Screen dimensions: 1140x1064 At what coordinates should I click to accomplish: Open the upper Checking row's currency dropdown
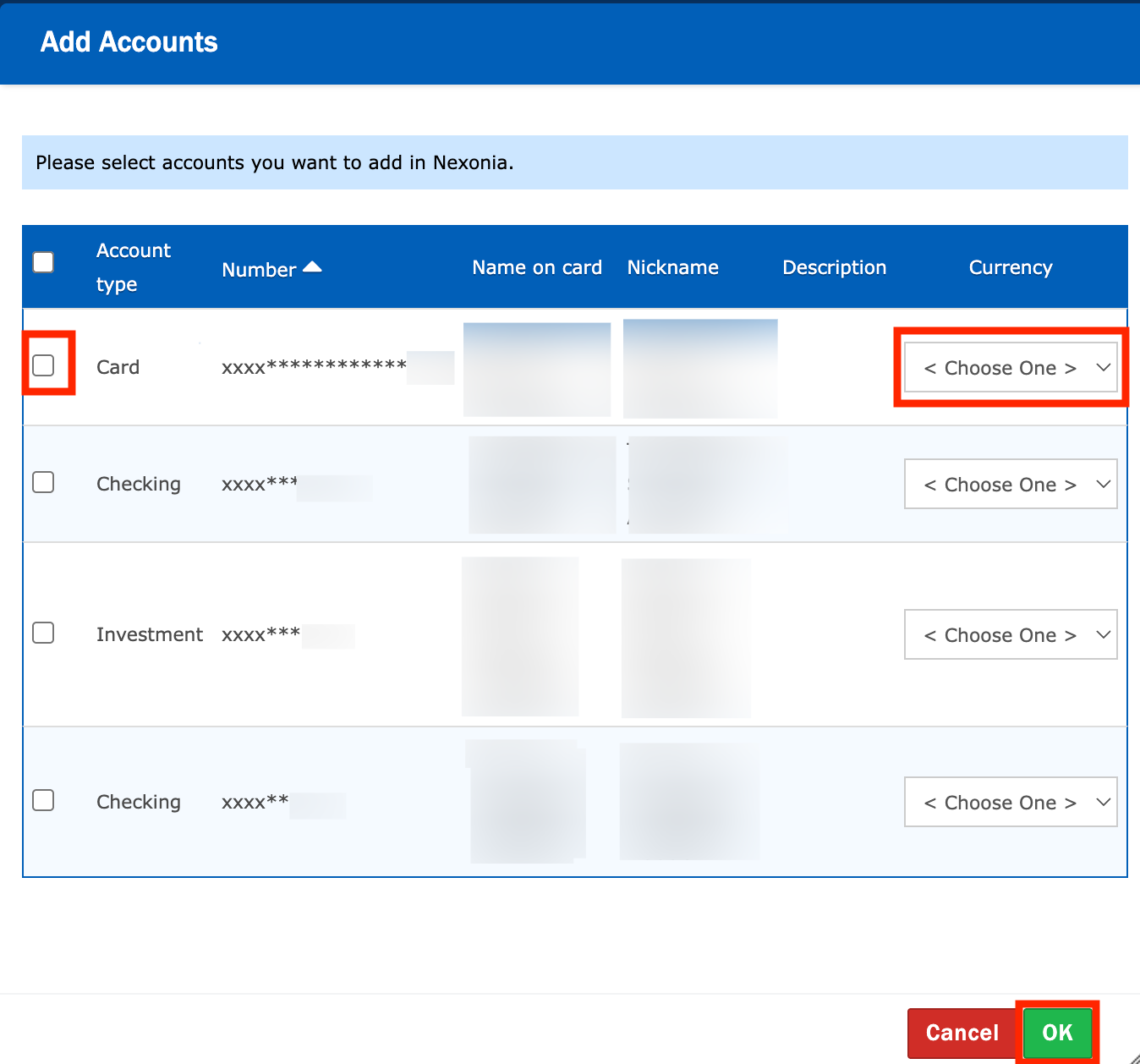[1010, 485]
